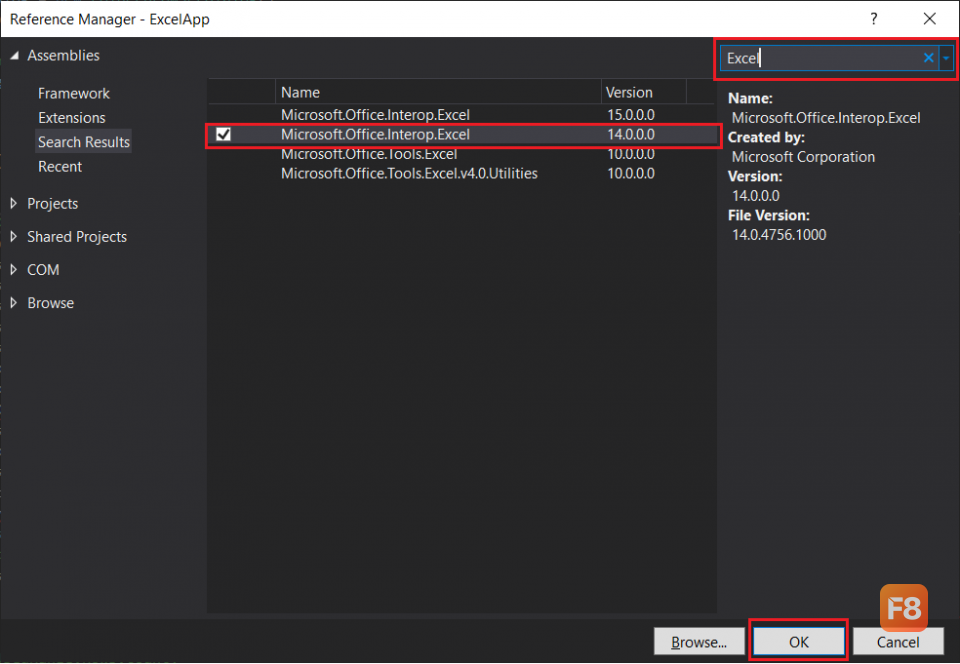
Task: Click the COM tree label
Action: click(x=43, y=270)
